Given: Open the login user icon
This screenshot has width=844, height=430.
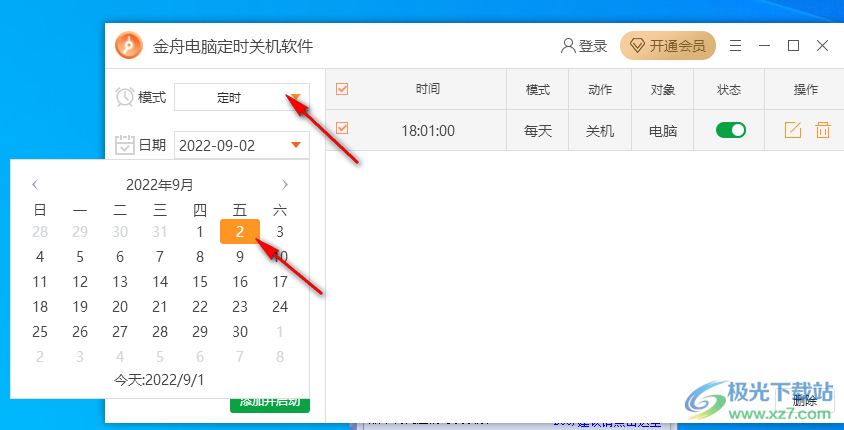Looking at the screenshot, I should tap(568, 46).
